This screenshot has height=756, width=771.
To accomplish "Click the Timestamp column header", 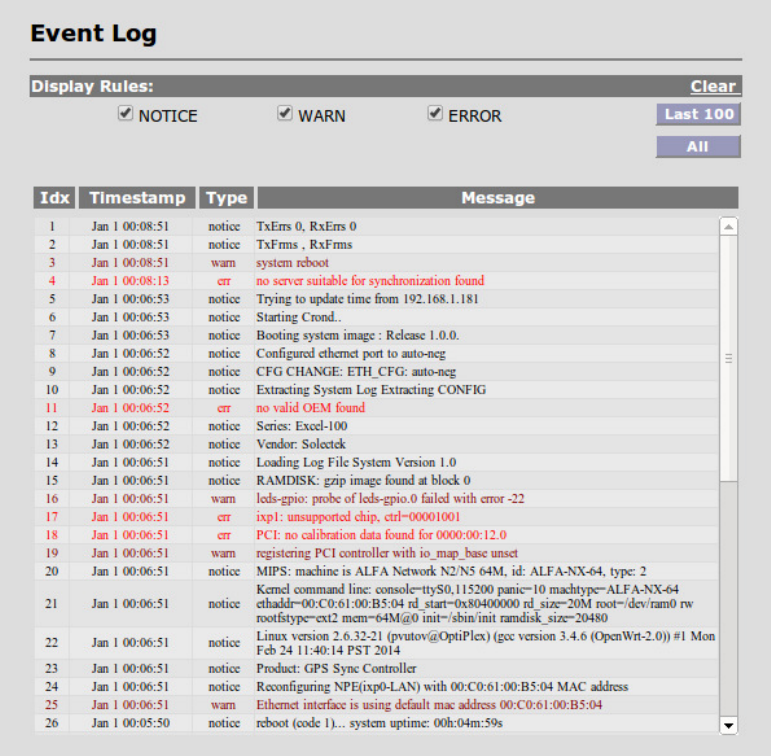I will tap(137, 197).
